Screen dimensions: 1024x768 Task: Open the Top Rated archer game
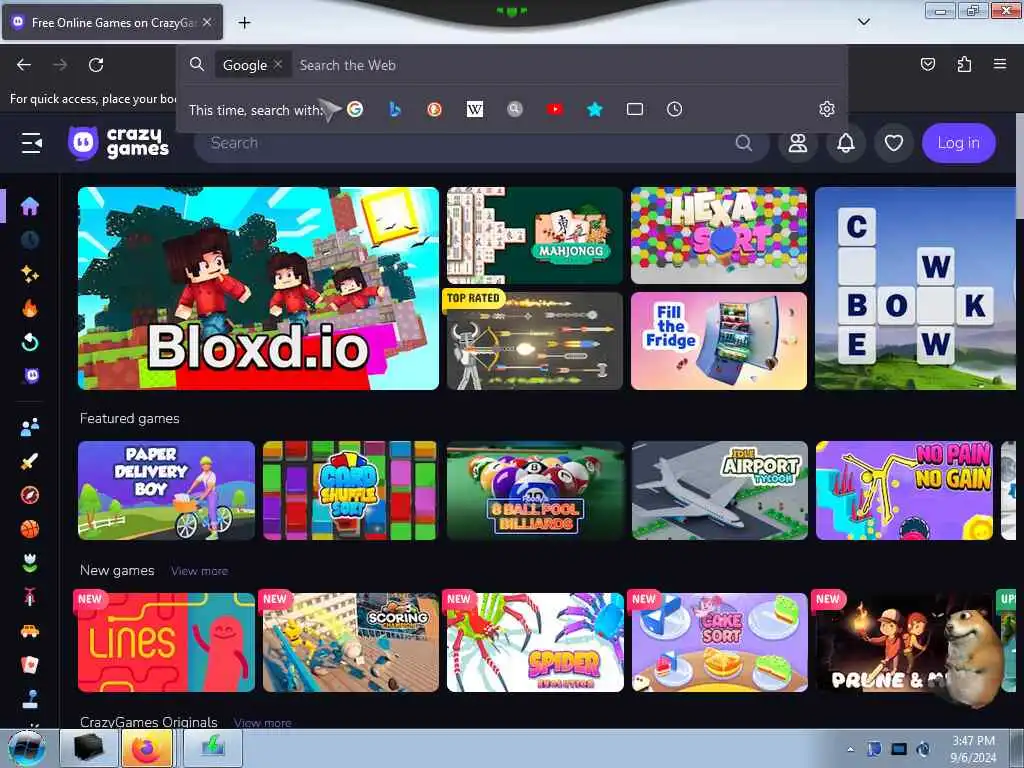tap(535, 341)
